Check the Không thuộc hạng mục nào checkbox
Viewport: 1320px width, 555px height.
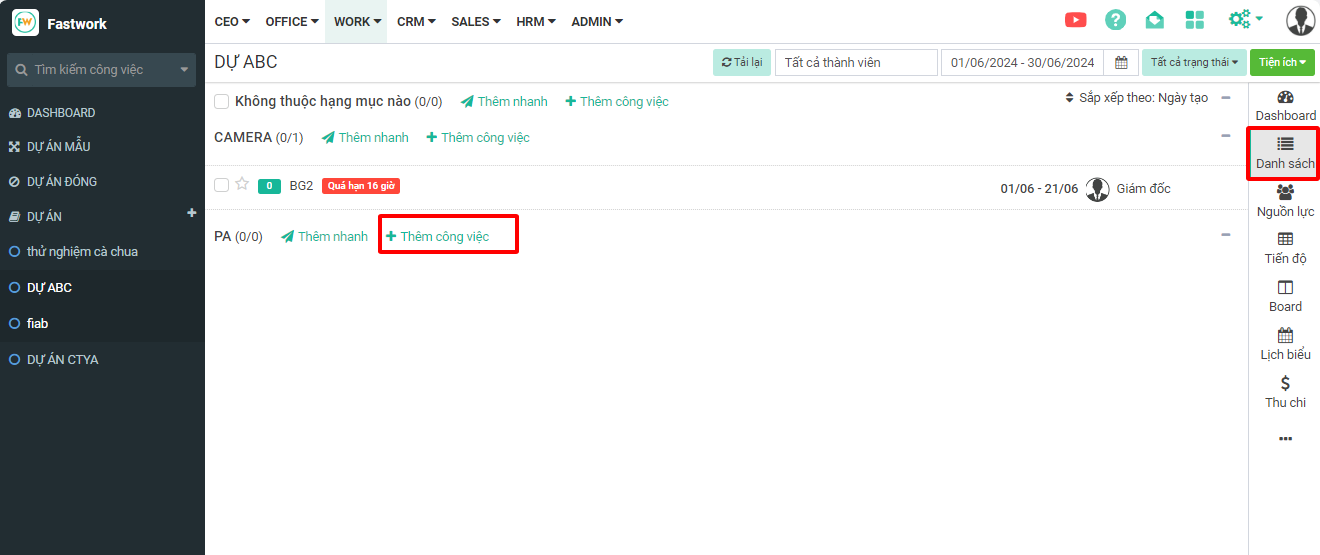tap(222, 102)
